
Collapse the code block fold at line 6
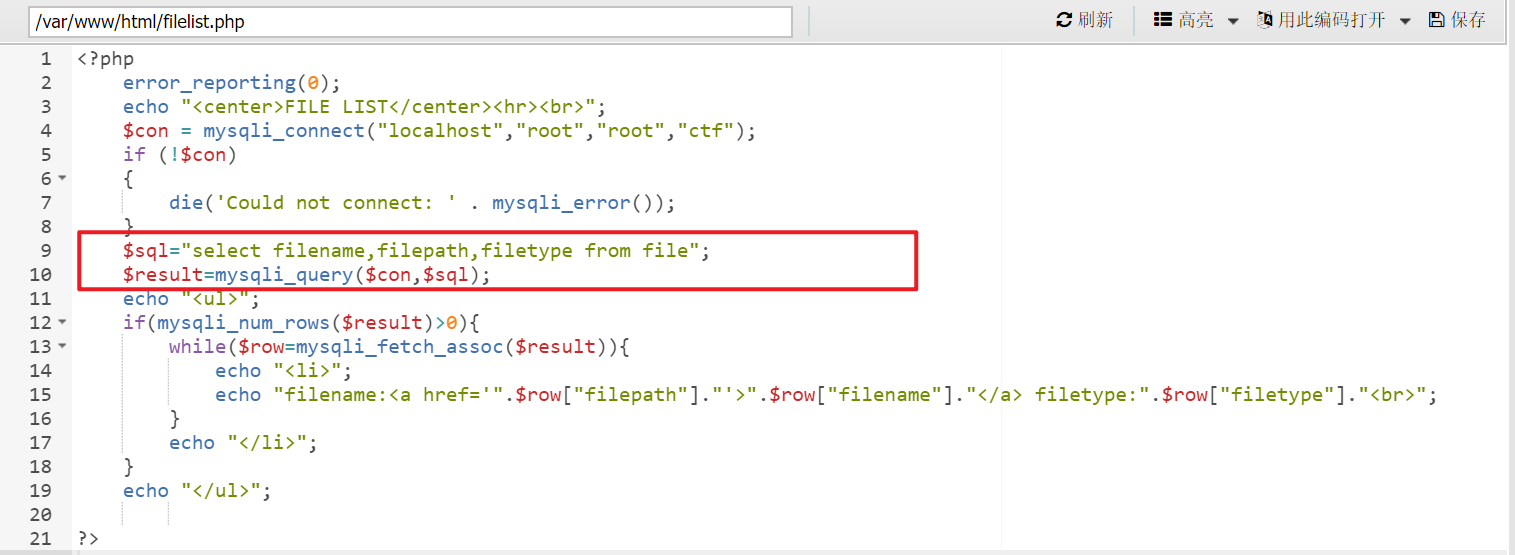(62, 178)
